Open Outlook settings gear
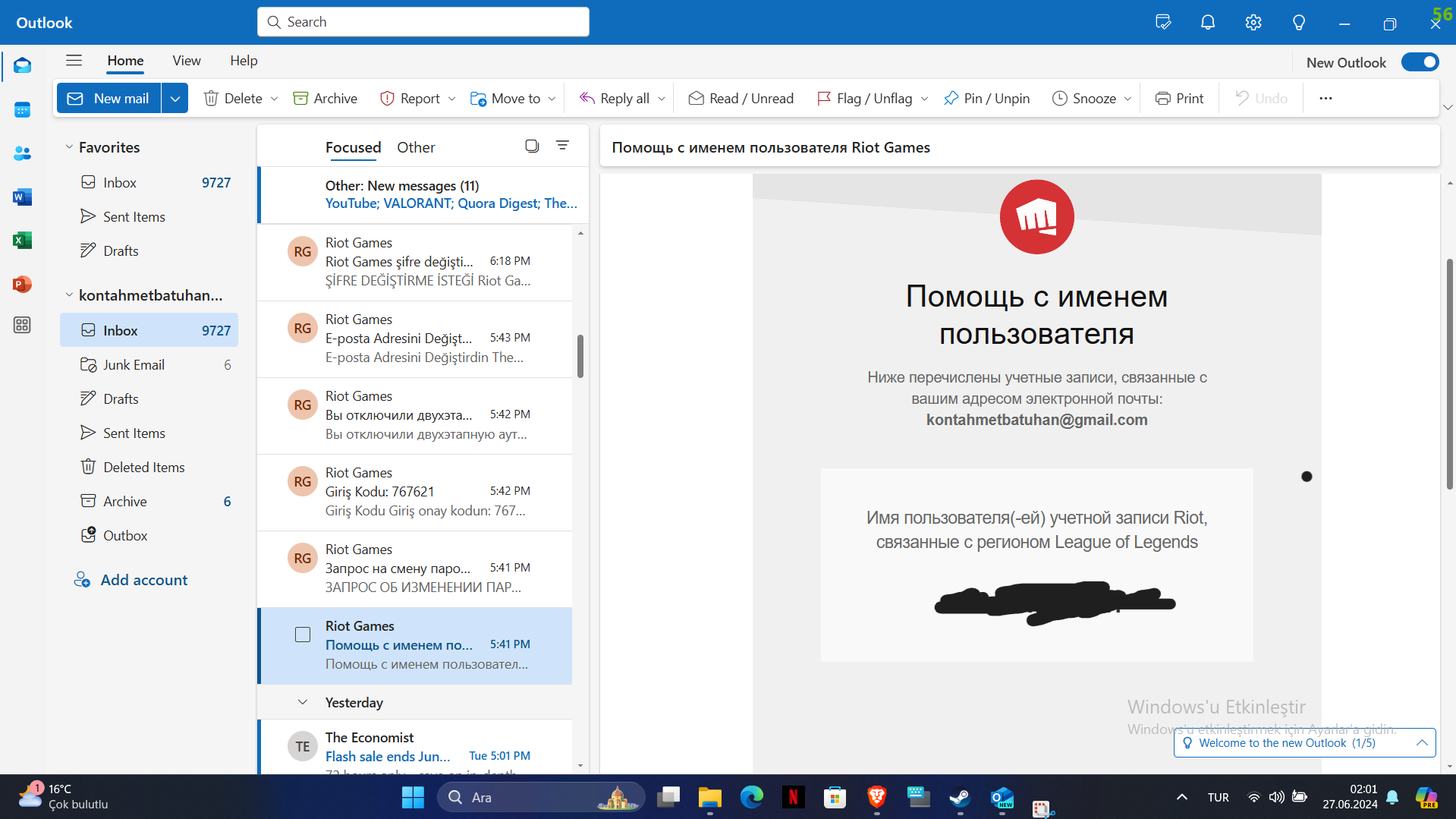Viewport: 1456px width, 819px height. [x=1253, y=22]
